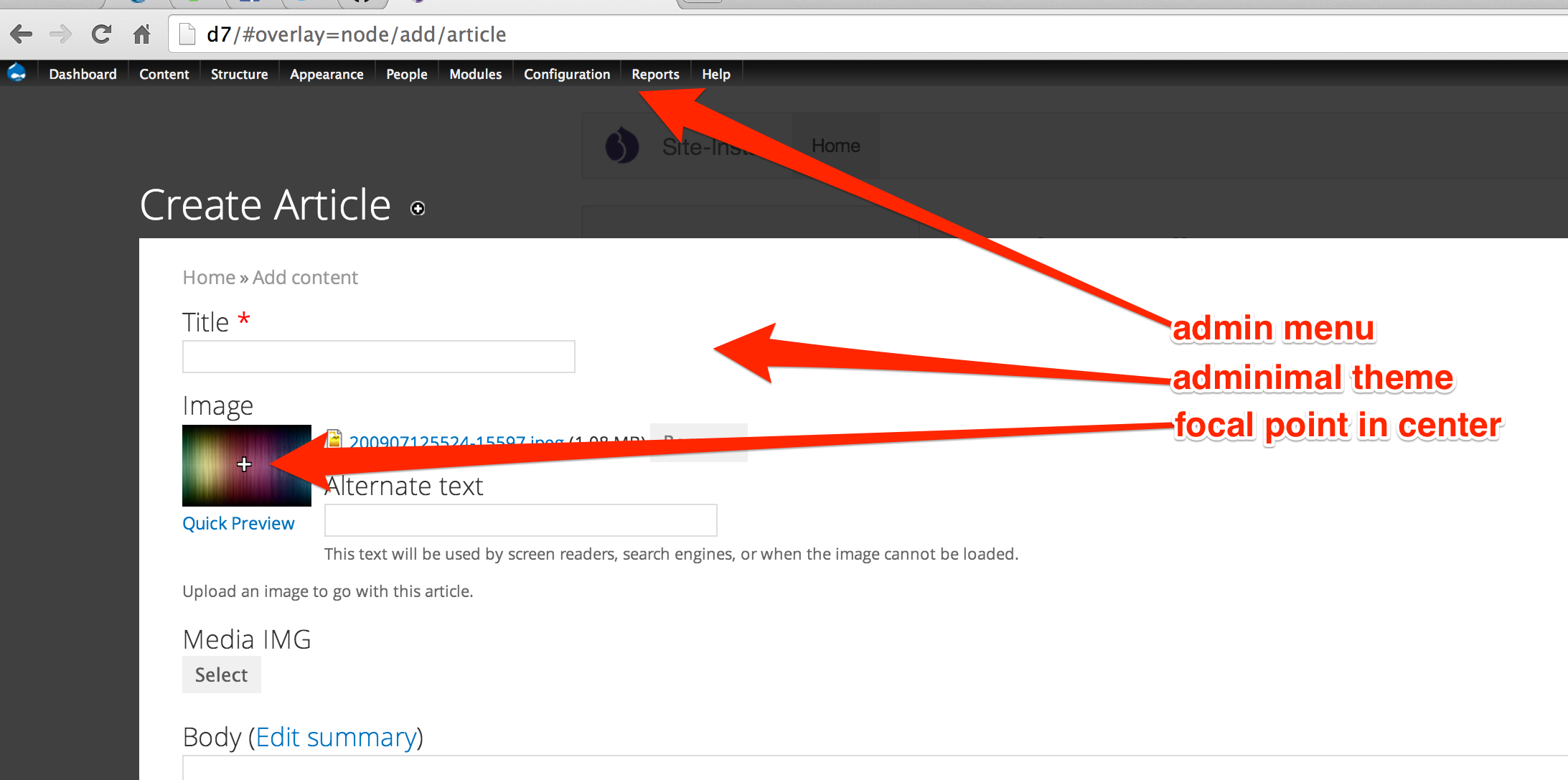The image size is (1568, 780).
Task: Open the 200907125524-15597.jpeg file link
Action: 455,441
